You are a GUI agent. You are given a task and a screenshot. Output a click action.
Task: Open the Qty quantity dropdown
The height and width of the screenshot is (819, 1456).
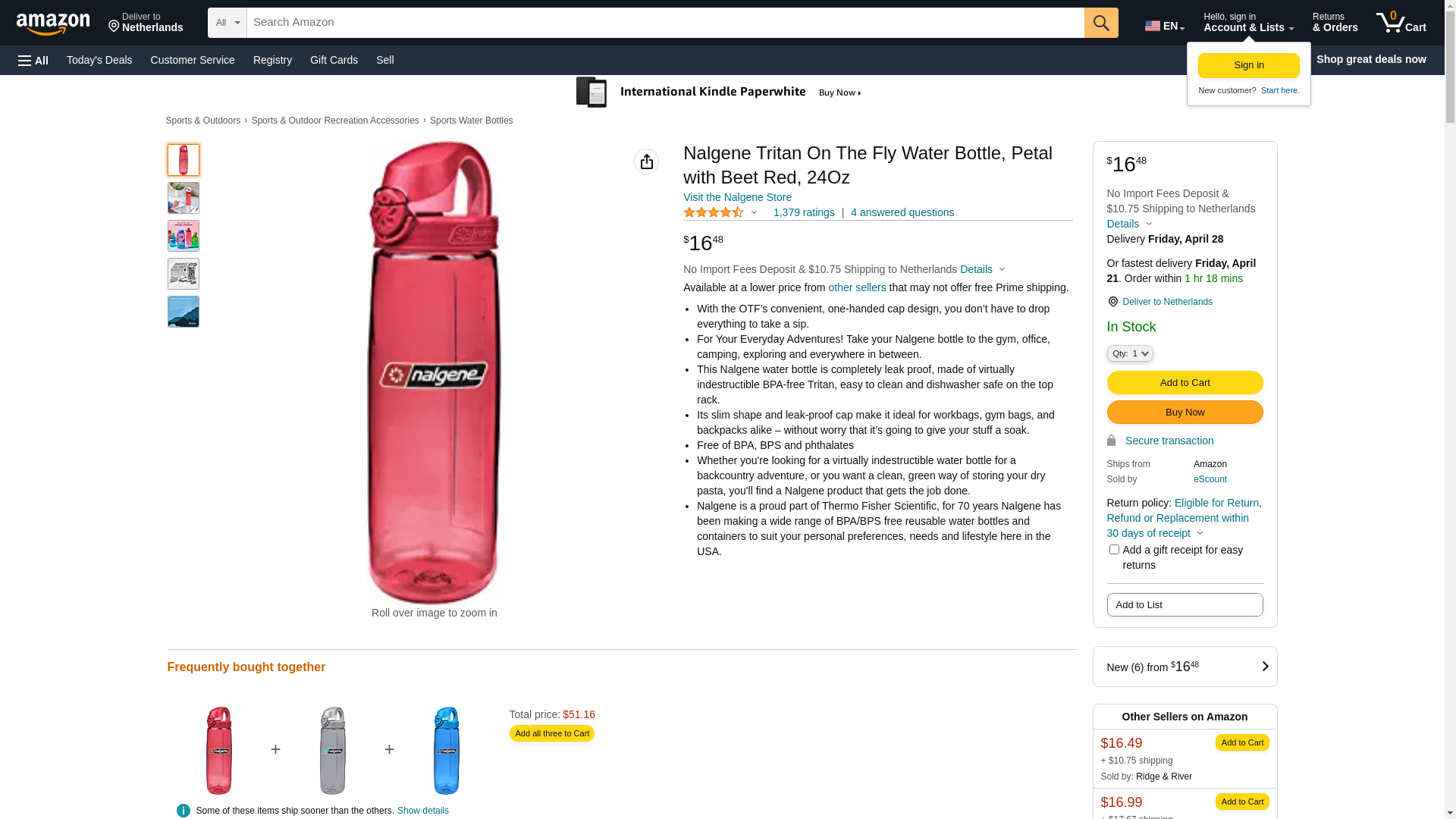click(x=1130, y=353)
